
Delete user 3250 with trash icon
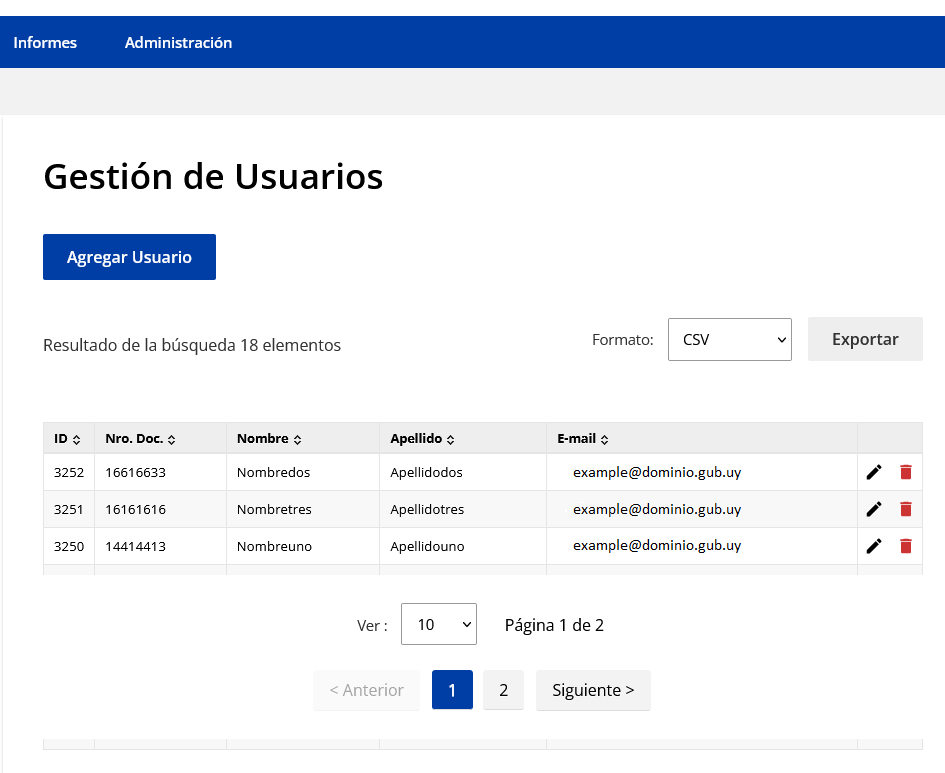905,546
